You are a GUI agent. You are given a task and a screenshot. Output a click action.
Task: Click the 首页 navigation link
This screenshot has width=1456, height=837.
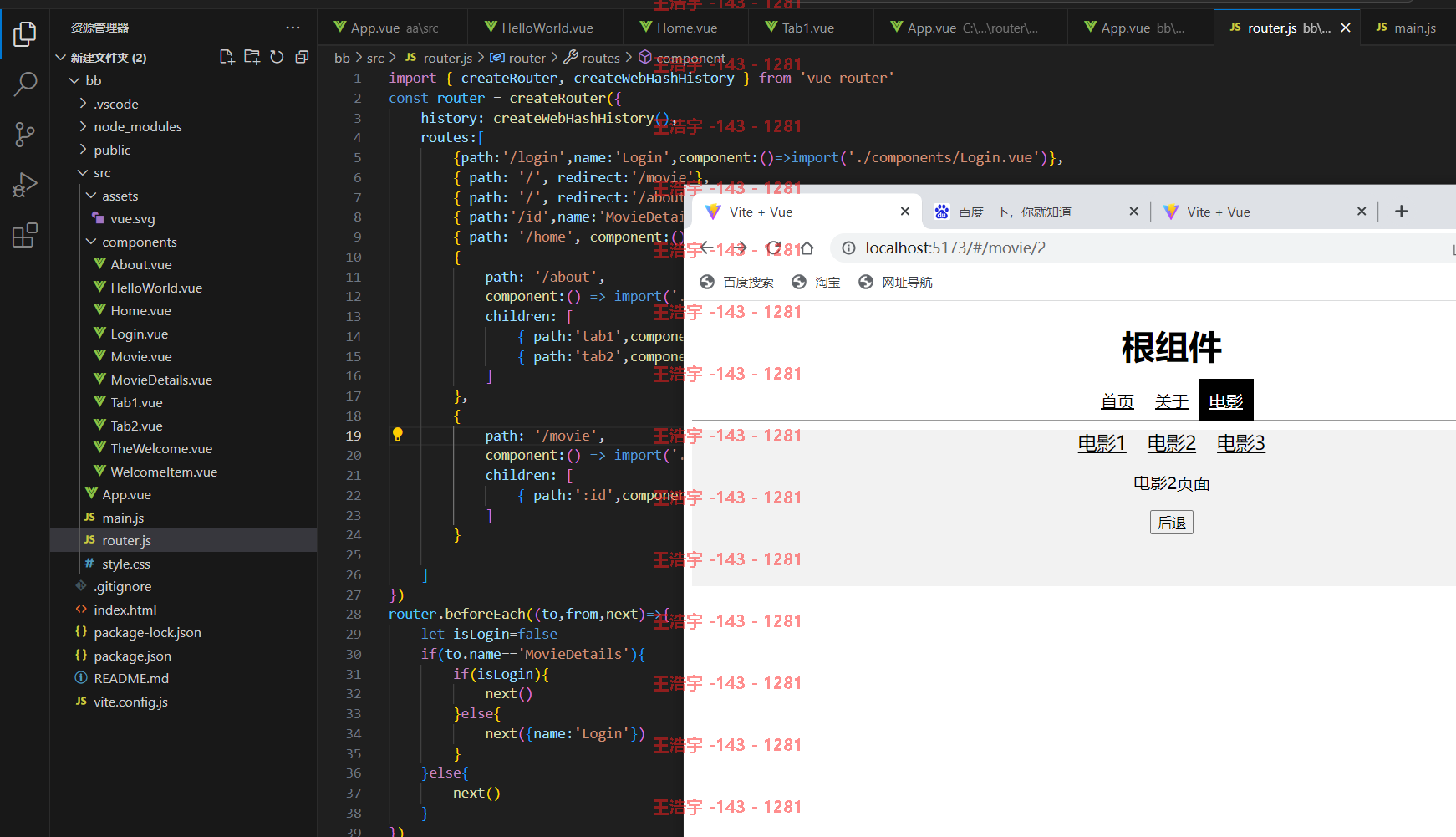[1117, 401]
